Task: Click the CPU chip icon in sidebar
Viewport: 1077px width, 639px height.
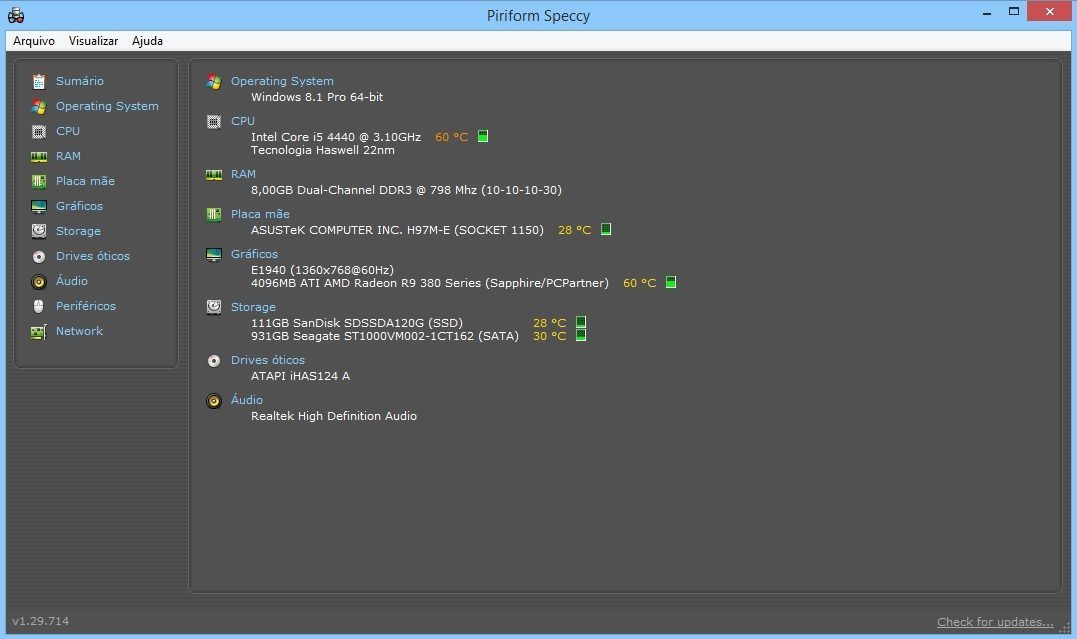Action: point(39,131)
